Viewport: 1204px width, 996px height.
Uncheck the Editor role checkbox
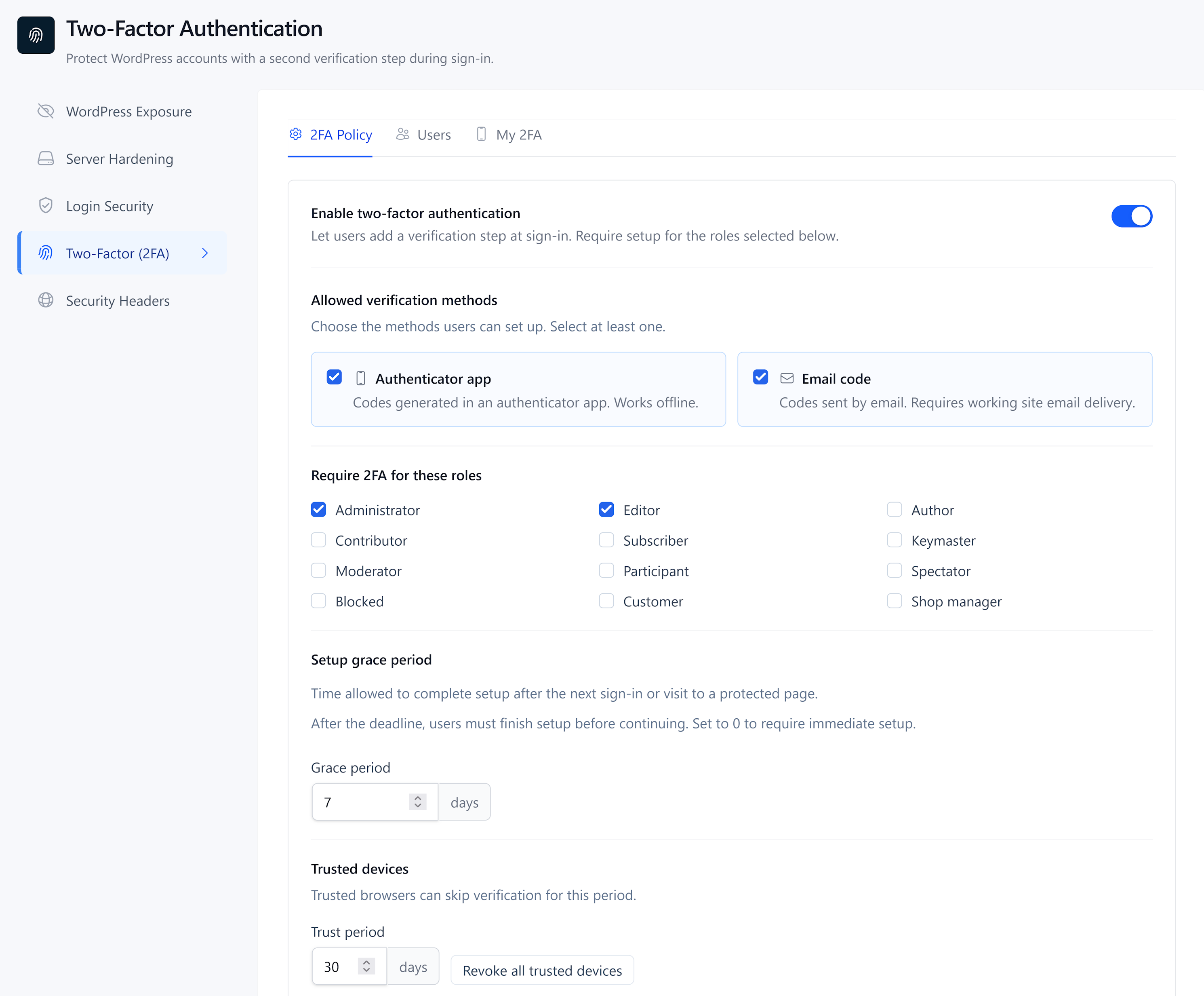[606, 509]
